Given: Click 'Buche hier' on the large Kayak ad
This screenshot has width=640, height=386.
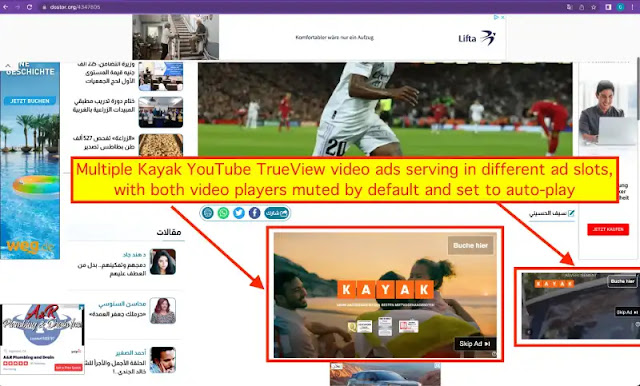Looking at the screenshot, I should pyautogui.click(x=470, y=245).
